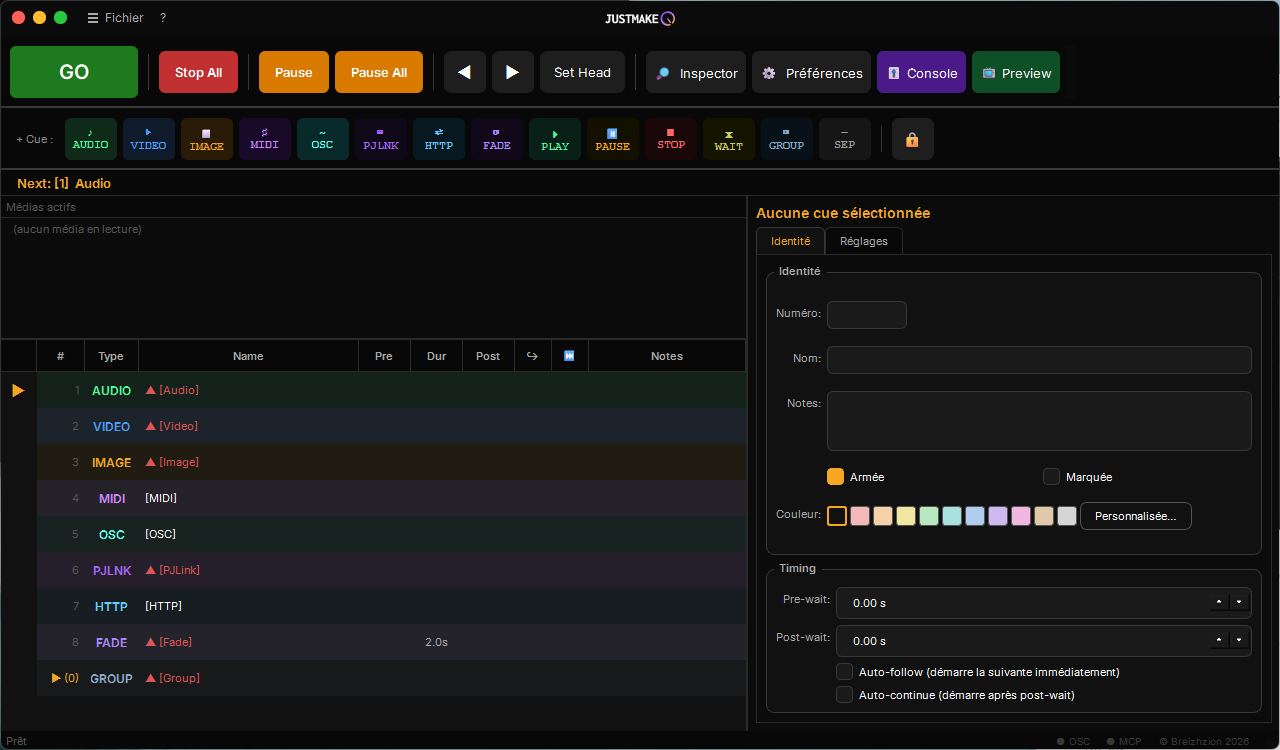
Task: Add a PJLNK cue from the toolbar
Action: pos(381,139)
